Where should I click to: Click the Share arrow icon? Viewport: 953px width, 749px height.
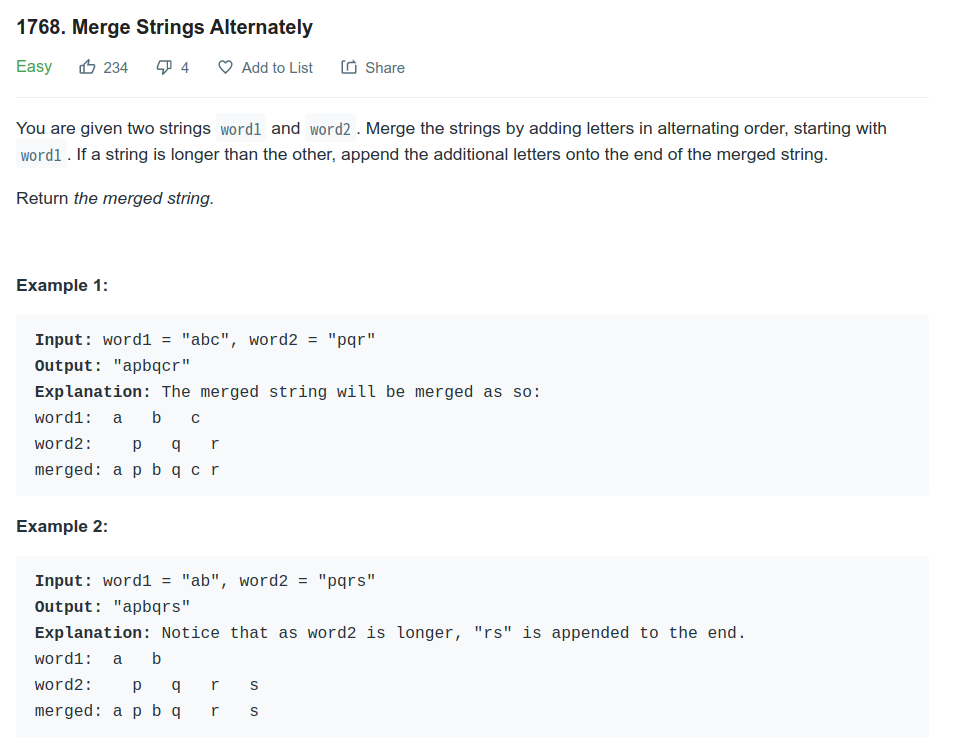pos(349,67)
